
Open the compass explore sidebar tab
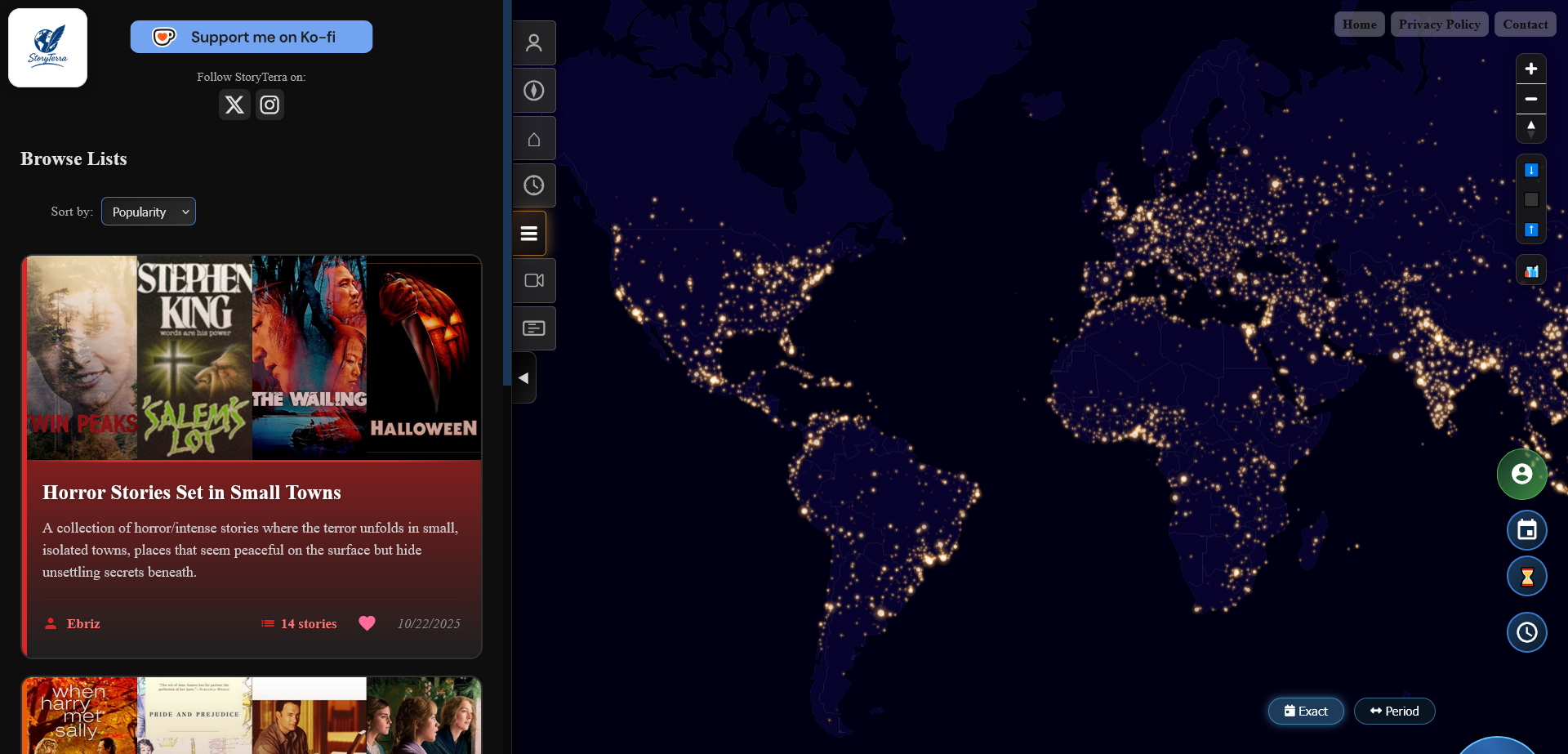pos(534,90)
